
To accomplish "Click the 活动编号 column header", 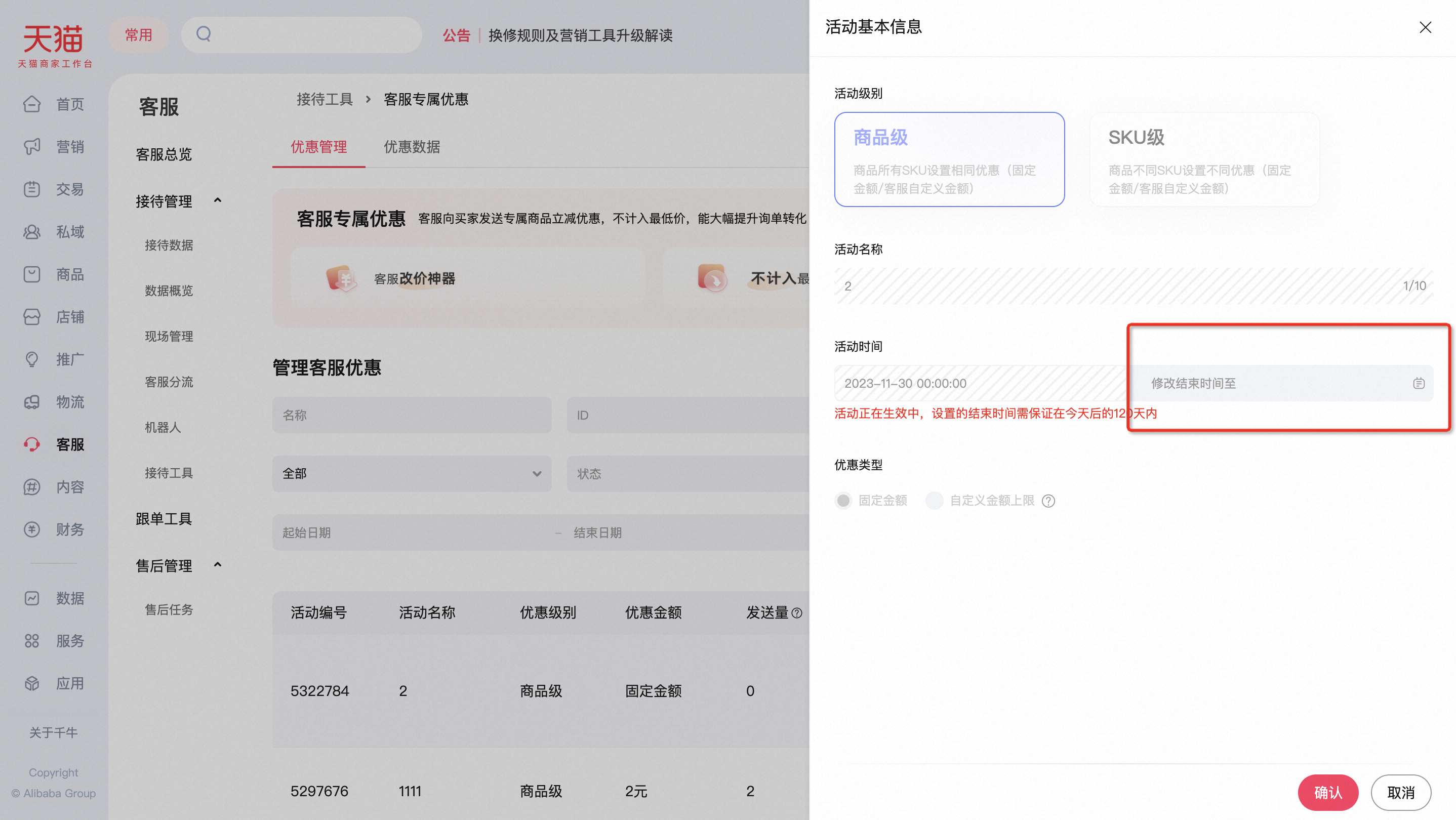I will coord(319,612).
